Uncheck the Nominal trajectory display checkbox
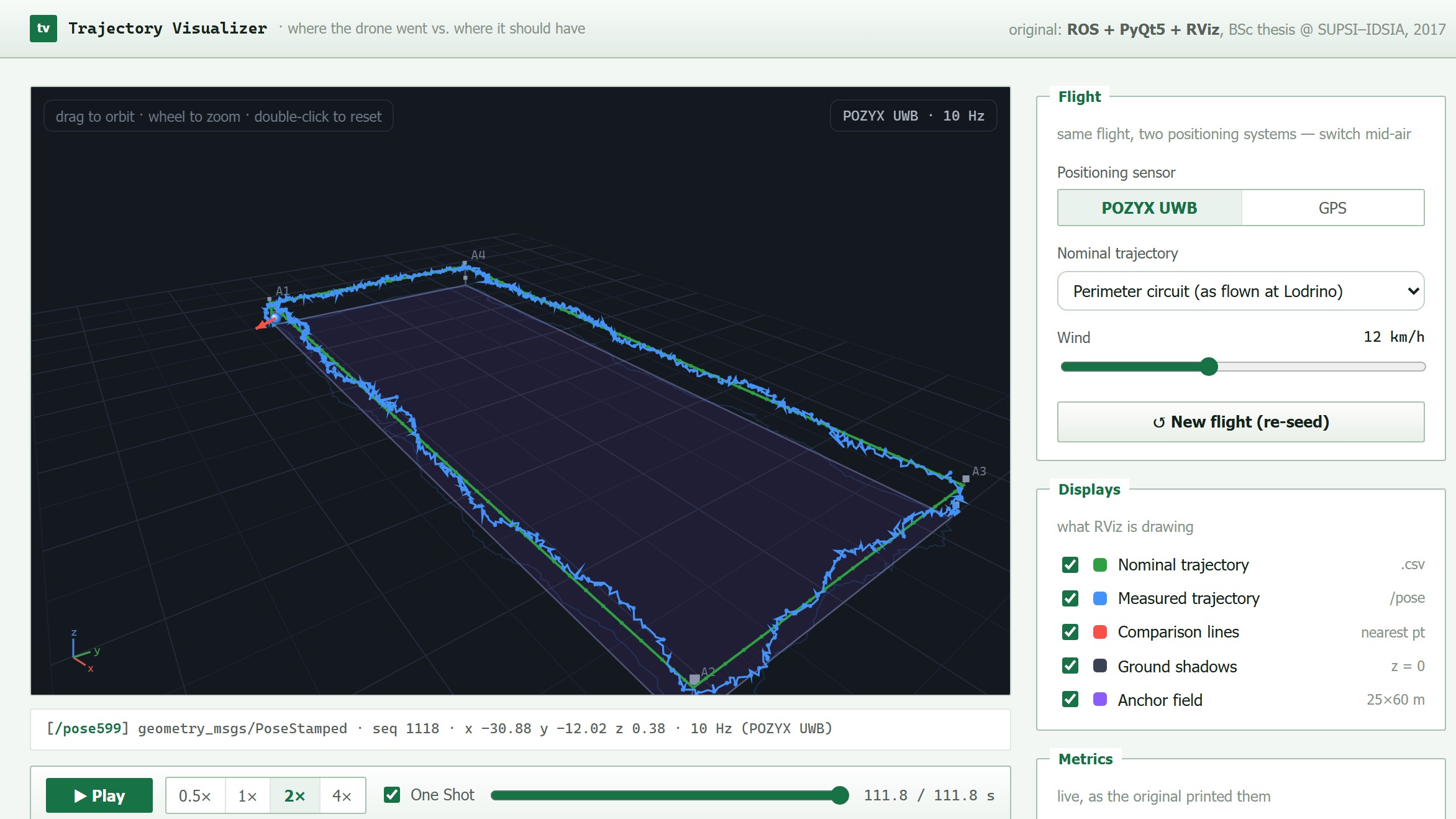This screenshot has width=1456, height=819. pos(1070,565)
